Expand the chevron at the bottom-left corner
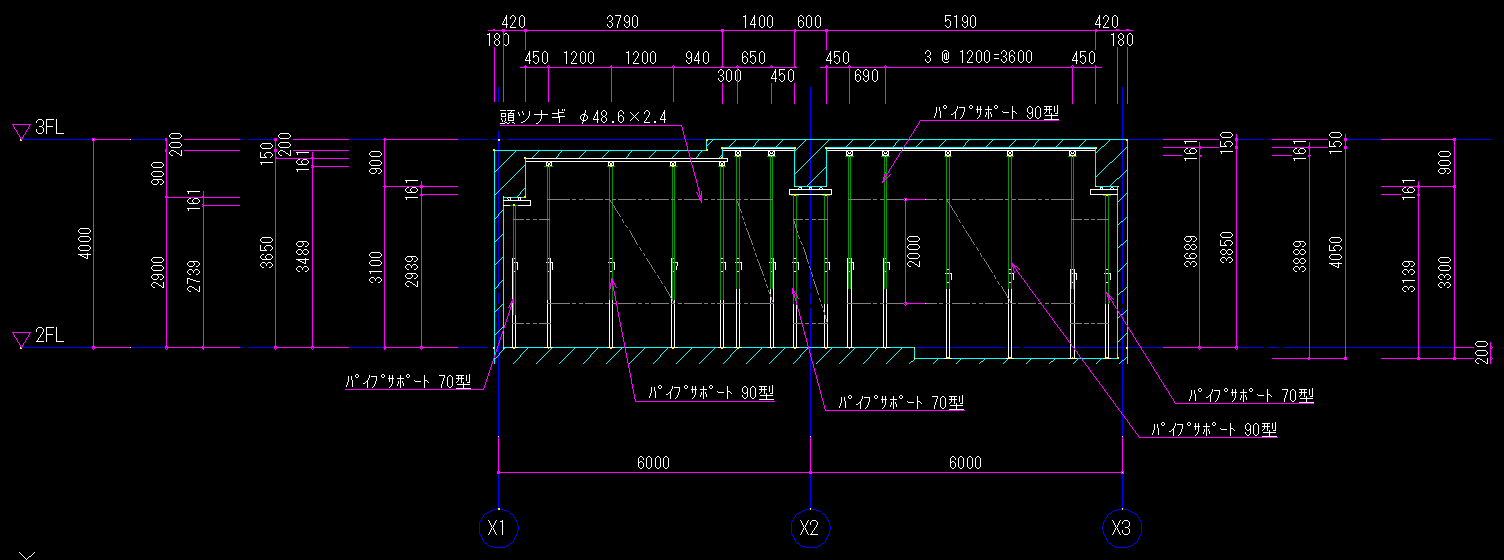The width and height of the screenshot is (1504, 560). [28, 554]
